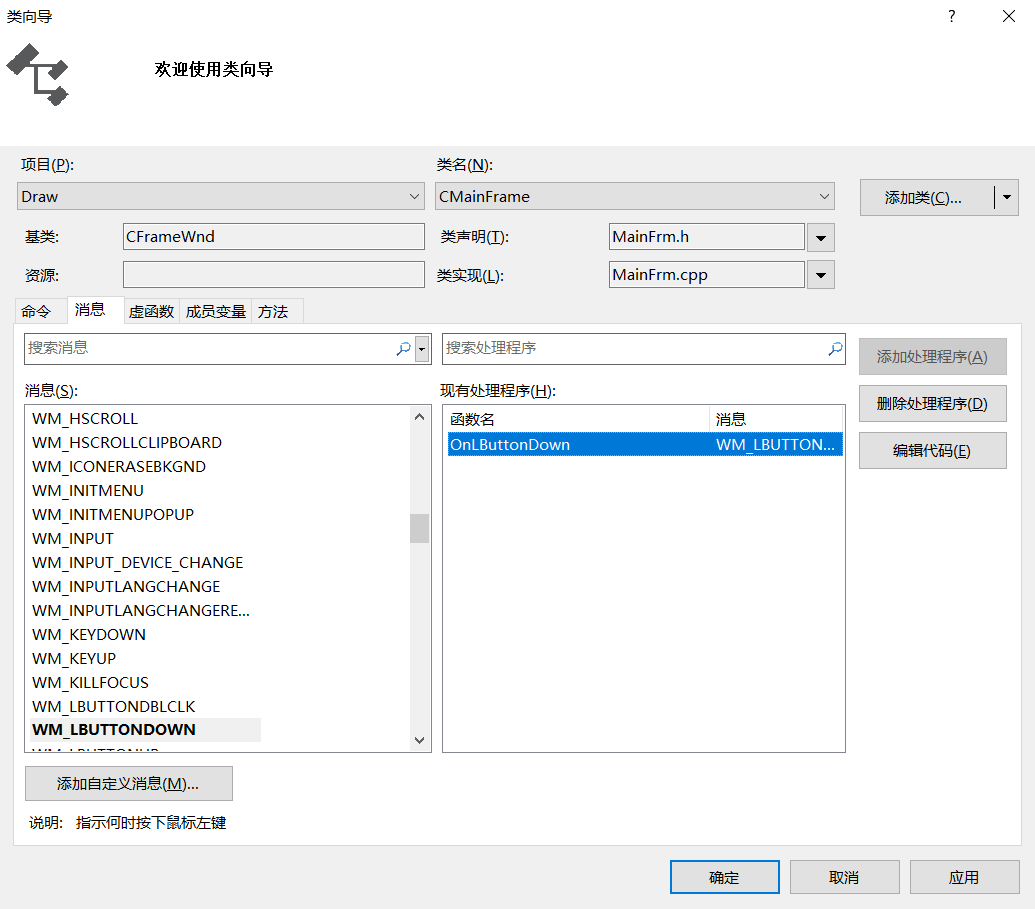Screen dimensions: 1035x909
Task: Click the help question mark icon
Action: (x=950, y=16)
